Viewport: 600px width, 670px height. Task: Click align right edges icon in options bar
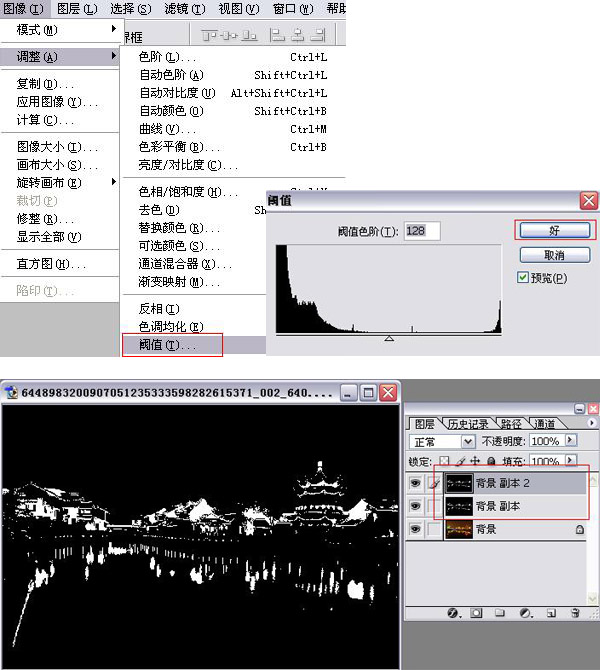pyautogui.click(x=318, y=35)
